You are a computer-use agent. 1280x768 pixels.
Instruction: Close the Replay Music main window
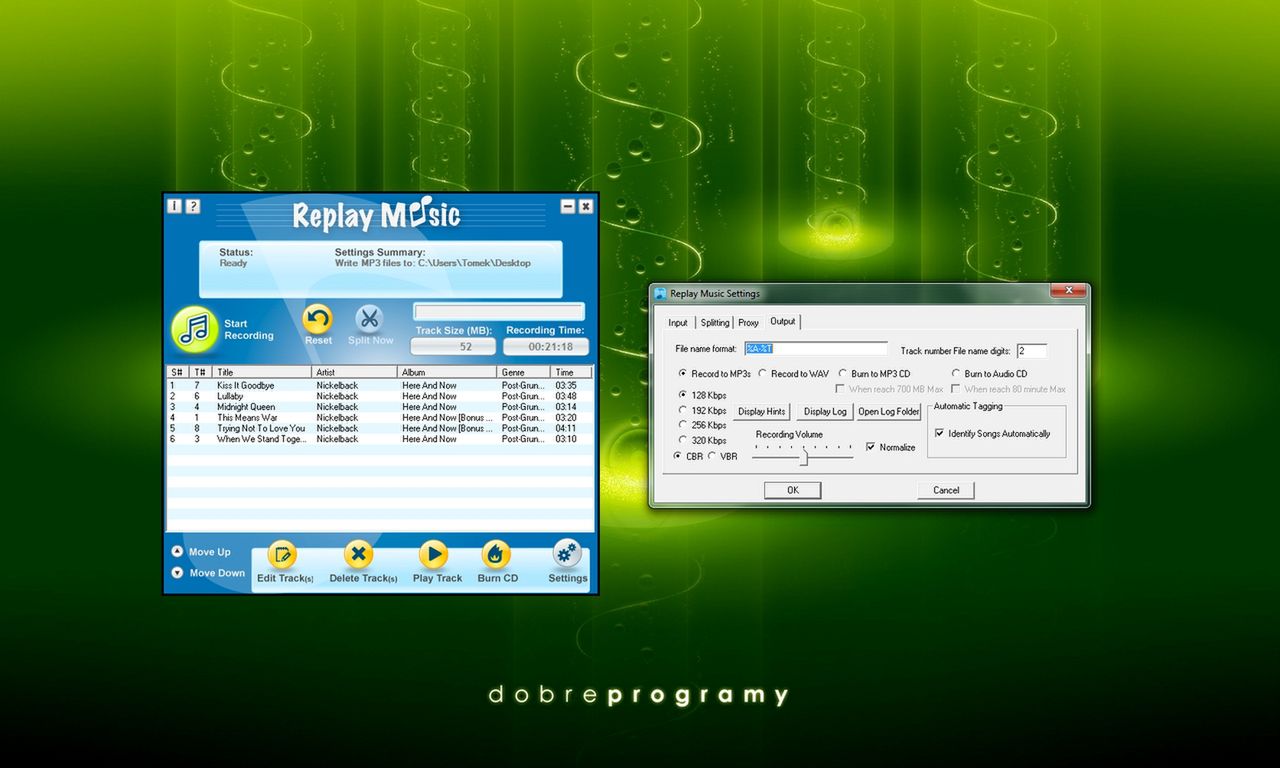[x=585, y=206]
